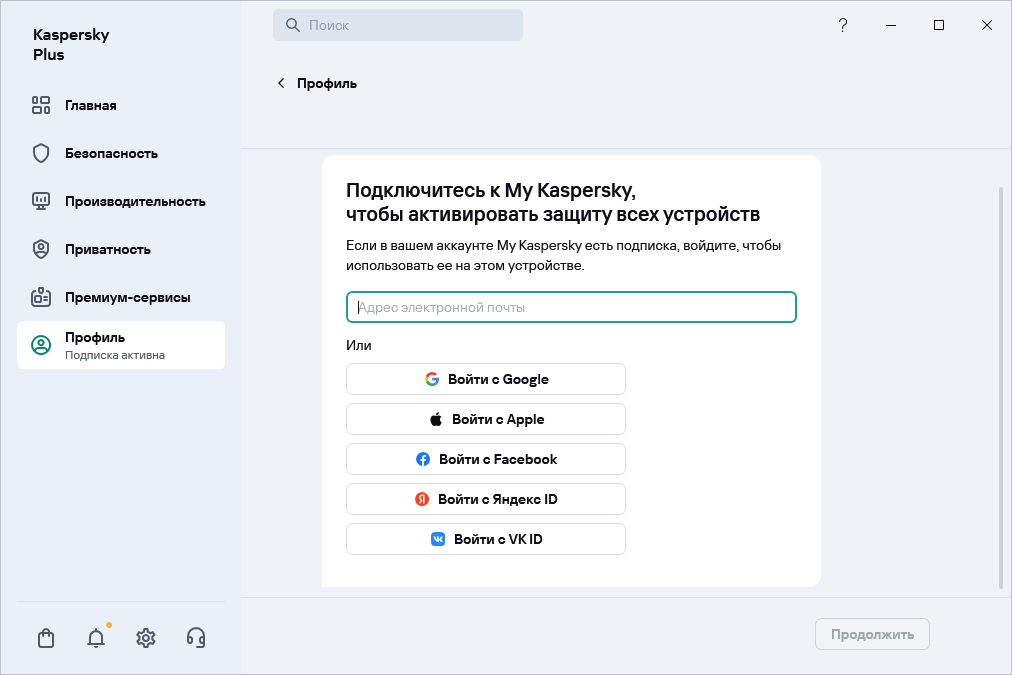Click the Приватность icon in sidebar
Image resolution: width=1012 pixels, height=675 pixels.
click(x=41, y=249)
